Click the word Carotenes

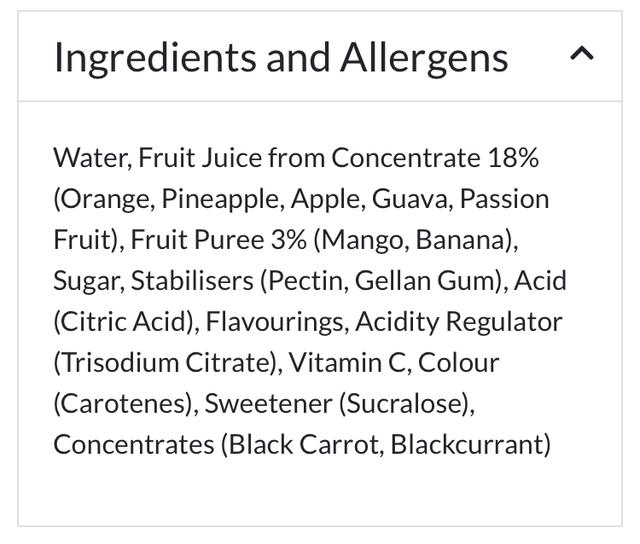(x=123, y=403)
